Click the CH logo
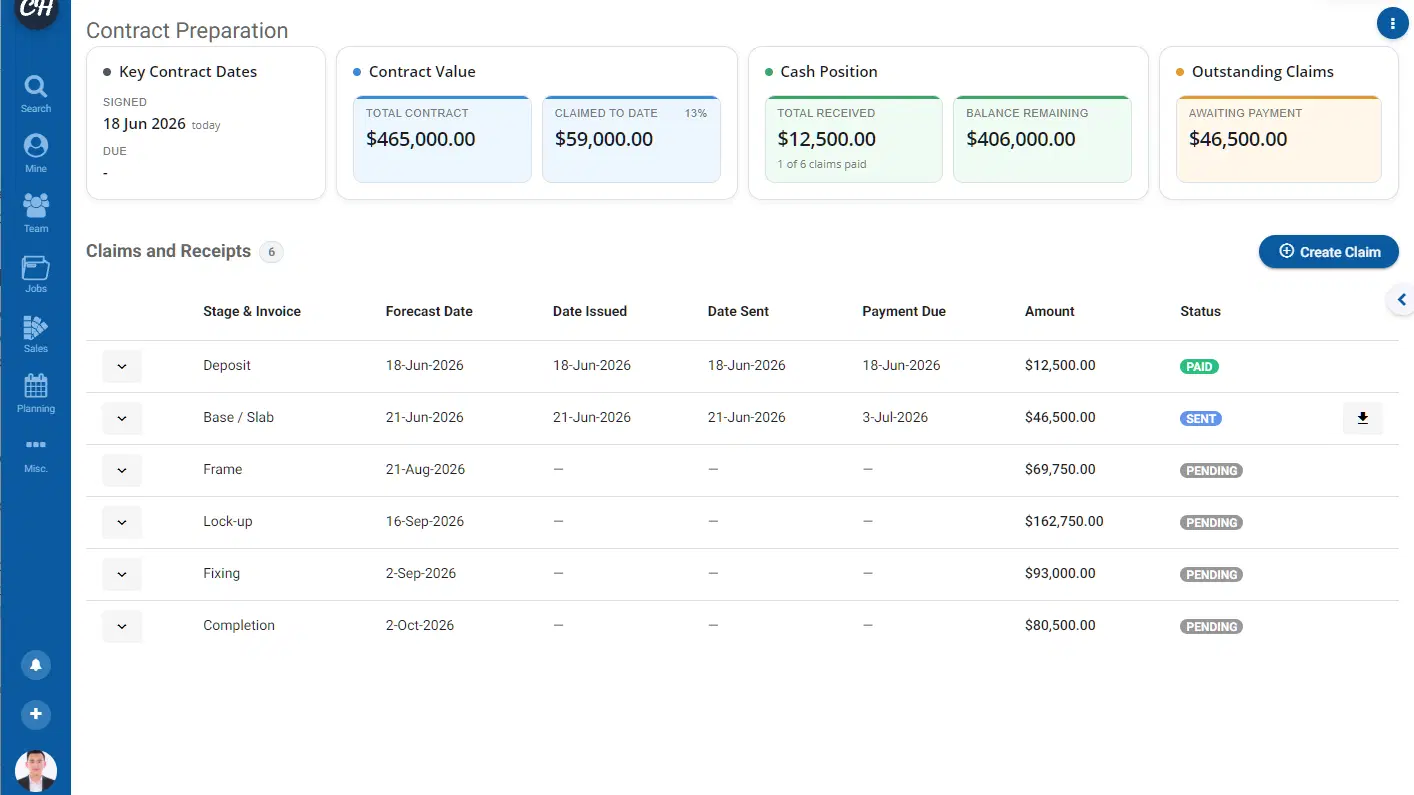The height and width of the screenshot is (795, 1414). click(x=36, y=10)
